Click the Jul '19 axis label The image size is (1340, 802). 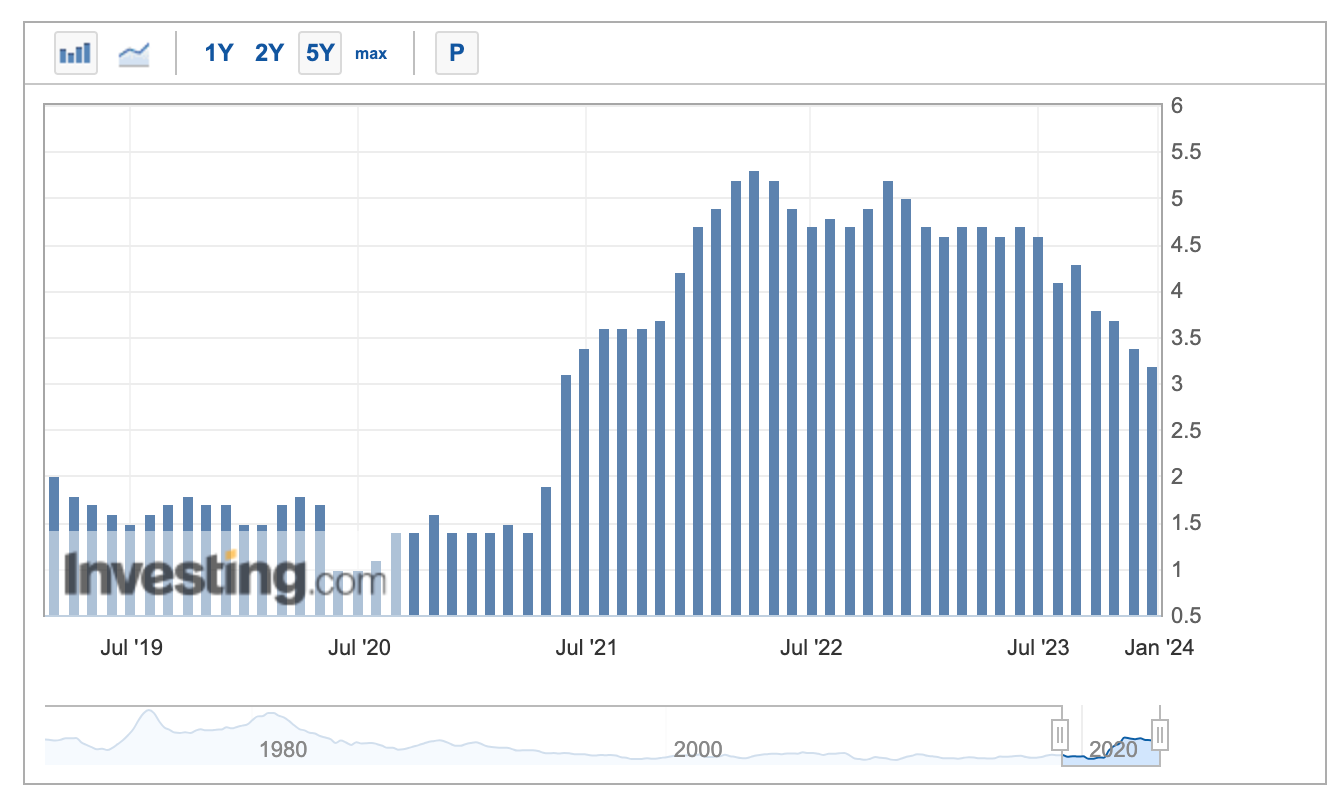[131, 648]
